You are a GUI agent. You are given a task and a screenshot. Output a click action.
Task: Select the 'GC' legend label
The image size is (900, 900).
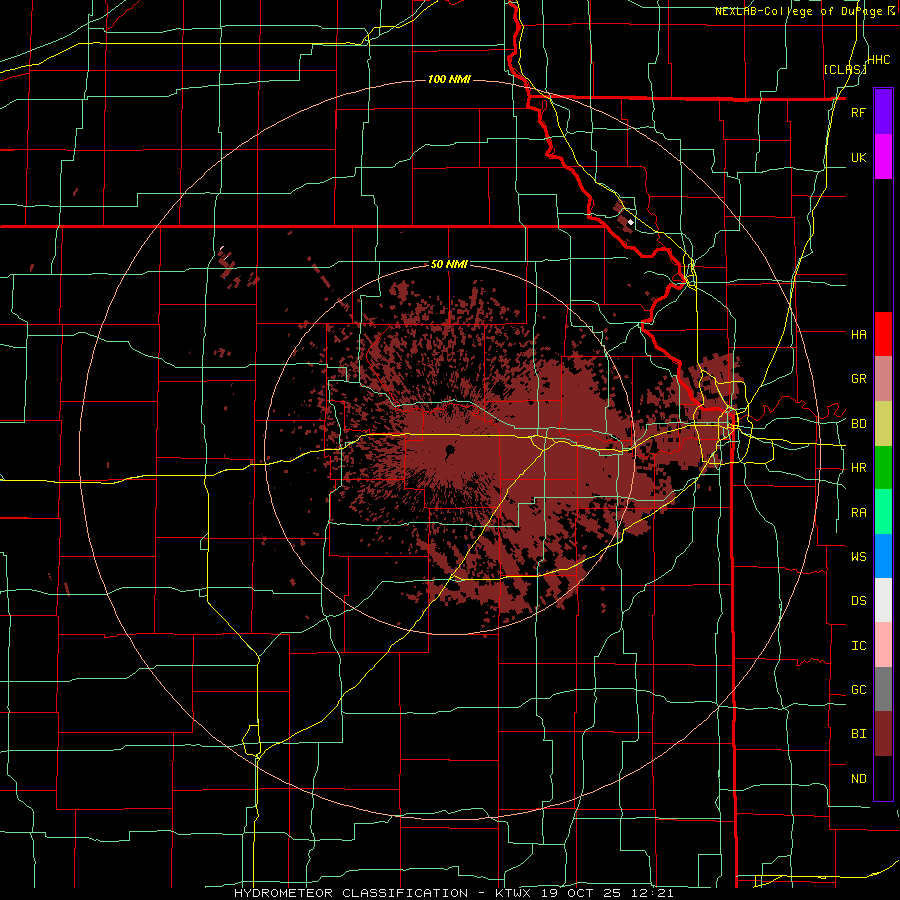(x=858, y=690)
